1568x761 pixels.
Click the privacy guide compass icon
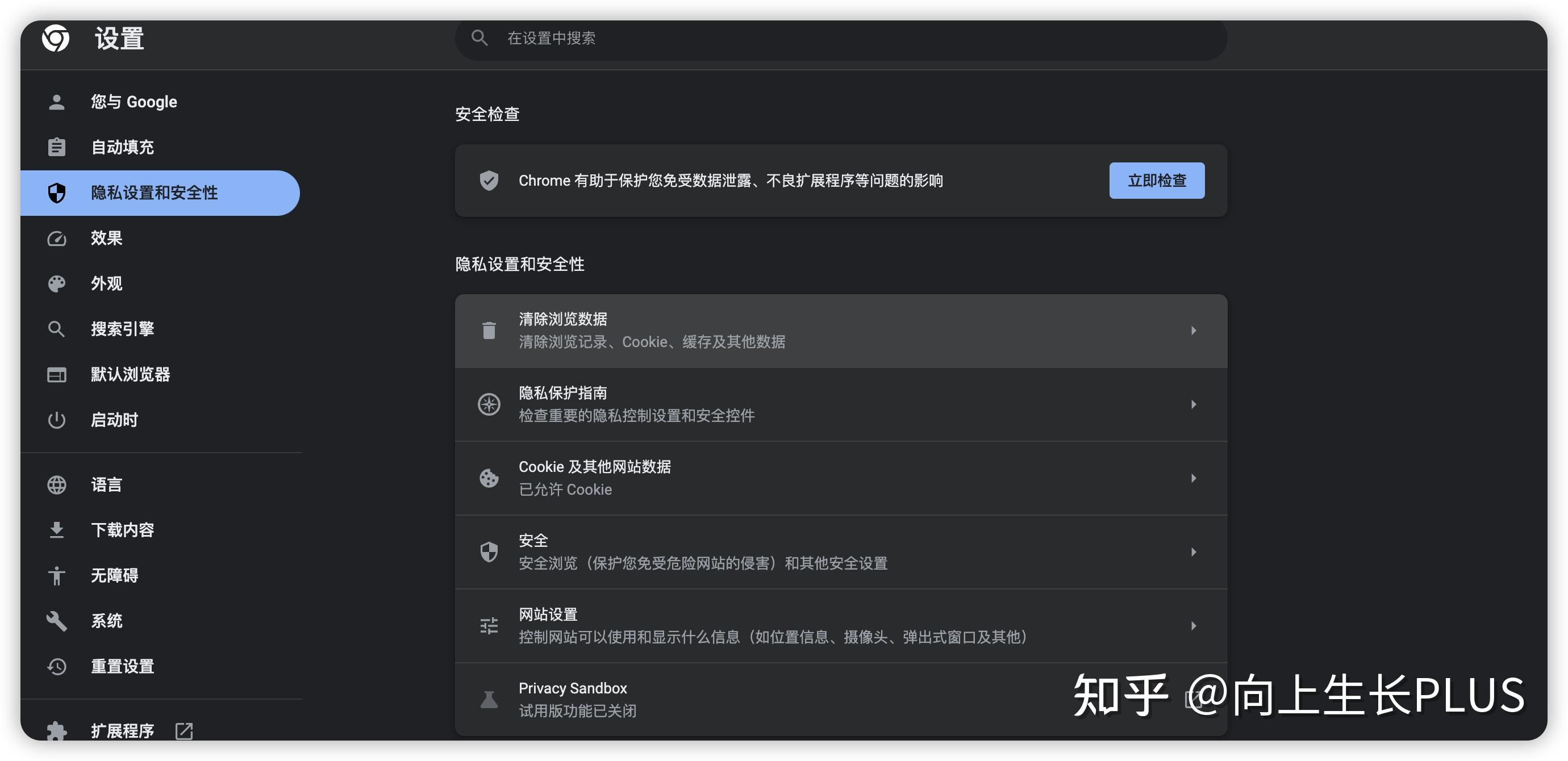pos(488,403)
